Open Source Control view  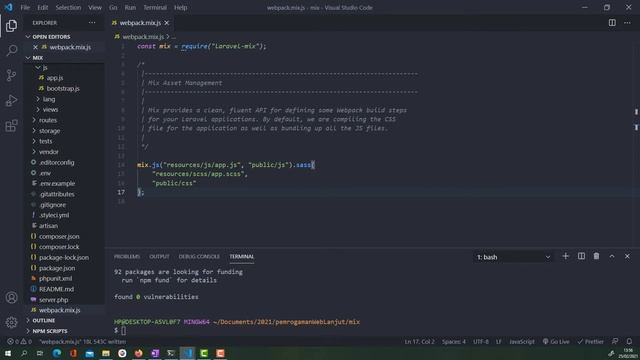(11, 75)
